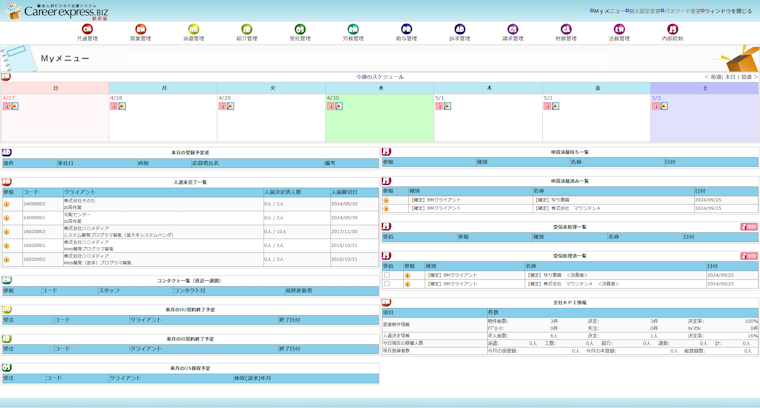Open the 派遣管理 menu icon
This screenshot has height=408, width=760.
click(193, 30)
